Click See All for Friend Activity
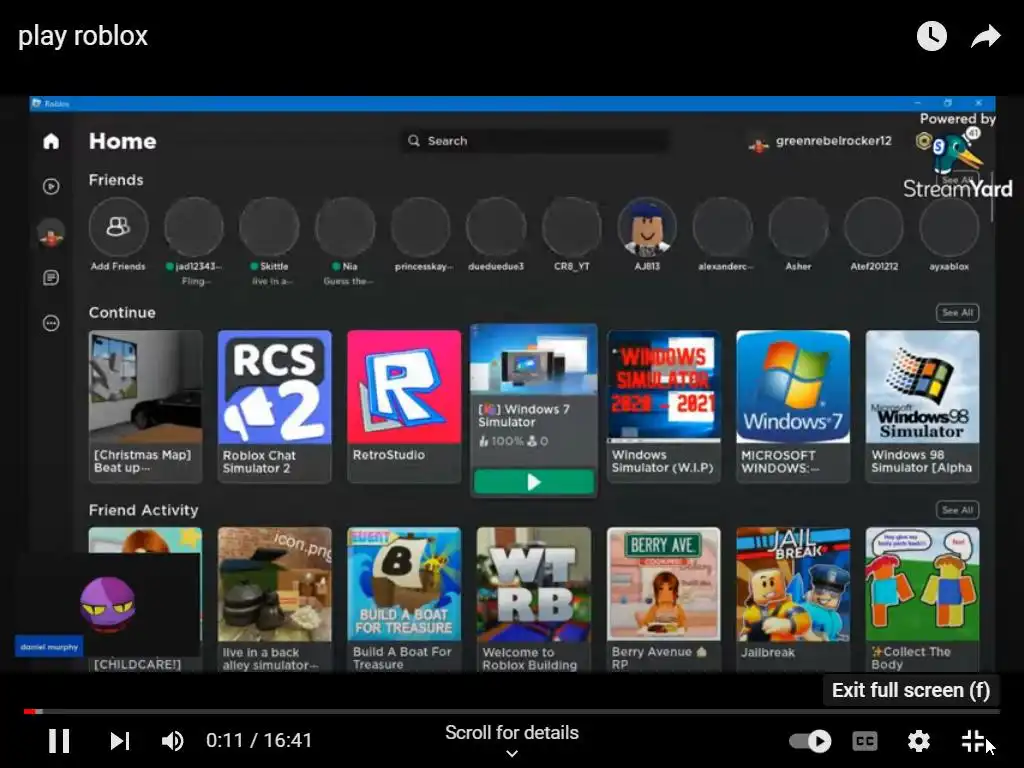1024x768 pixels. coord(957,510)
